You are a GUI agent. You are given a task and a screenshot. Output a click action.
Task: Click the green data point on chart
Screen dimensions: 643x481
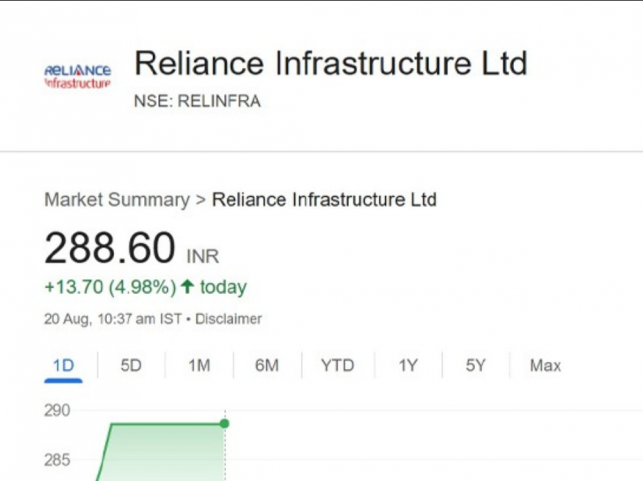(225, 423)
